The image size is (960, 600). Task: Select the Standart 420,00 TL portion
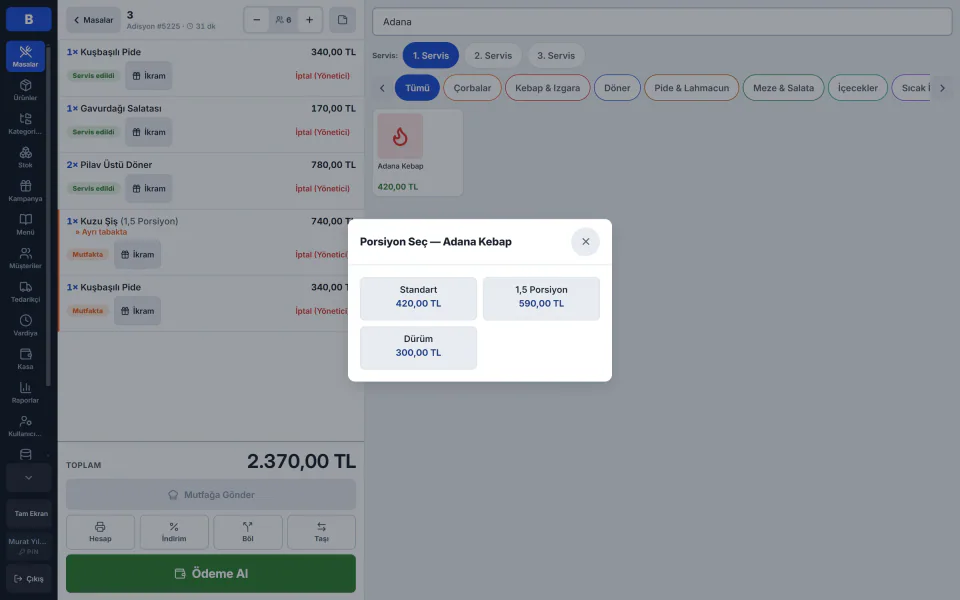coord(418,298)
